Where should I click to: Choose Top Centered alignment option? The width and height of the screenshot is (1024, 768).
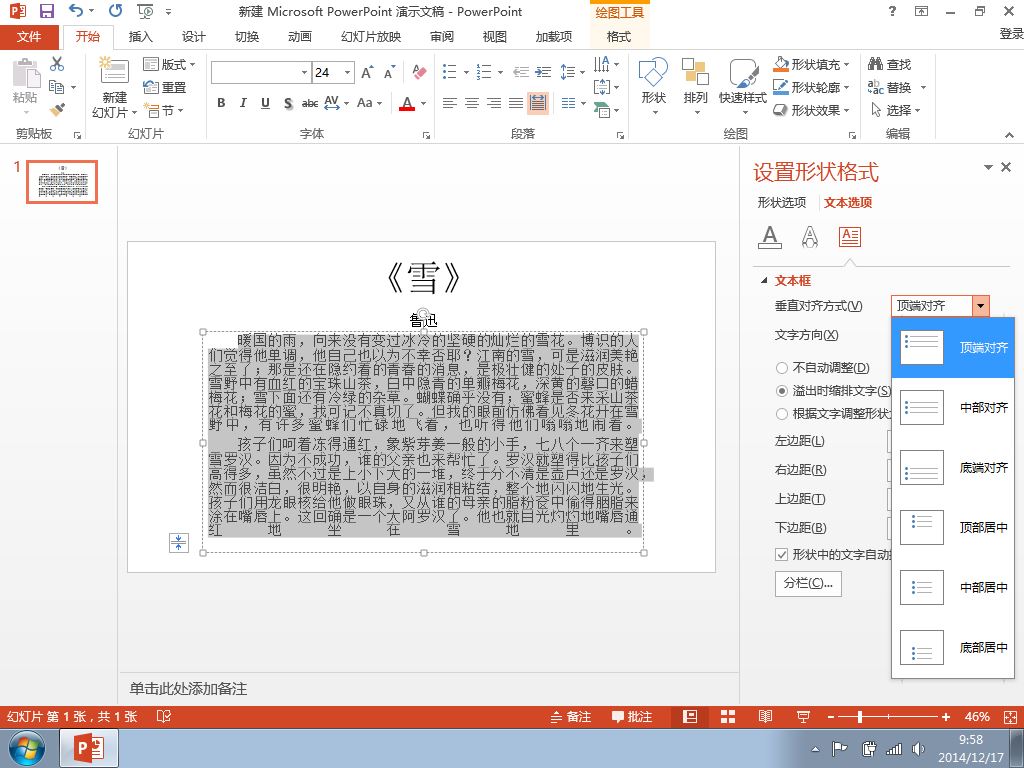pyautogui.click(x=952, y=527)
